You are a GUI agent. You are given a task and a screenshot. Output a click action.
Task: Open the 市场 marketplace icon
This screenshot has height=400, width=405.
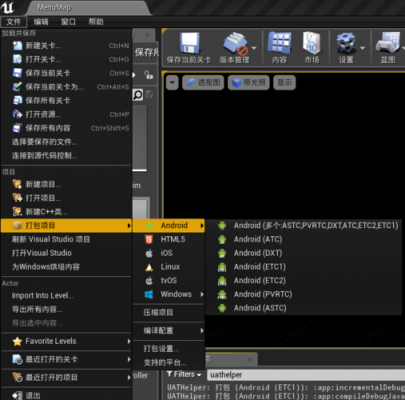coord(312,43)
